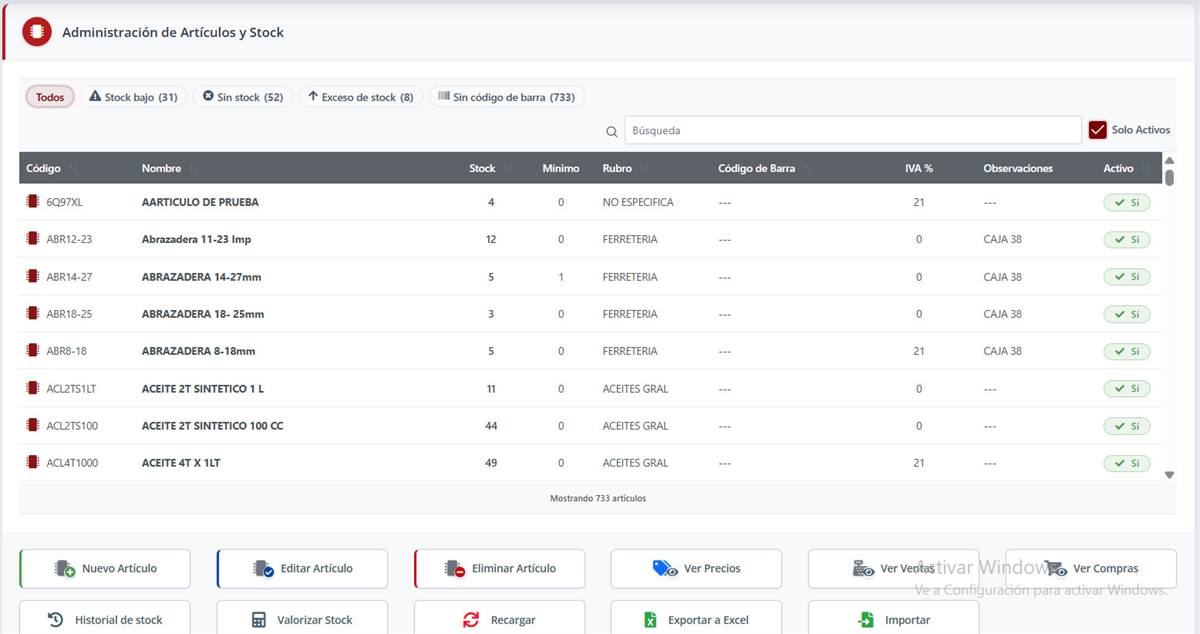Click the Editar Artículo button
This screenshot has height=634, width=1200.
tap(302, 568)
